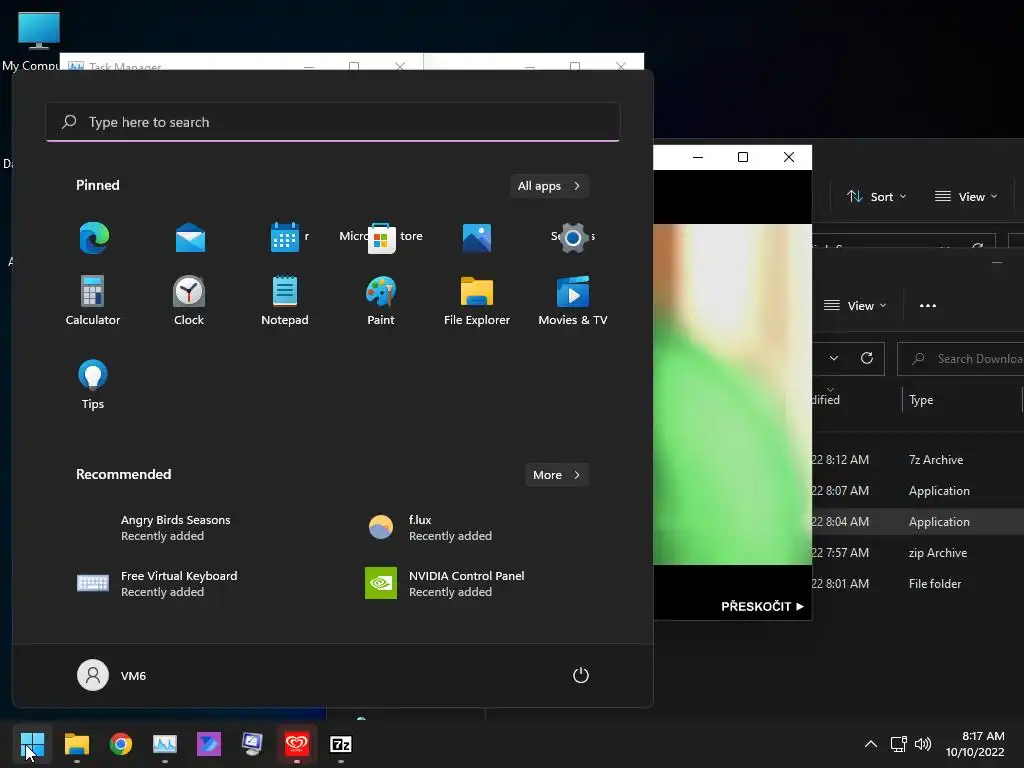Open File Explorer on the taskbar

click(x=76, y=744)
